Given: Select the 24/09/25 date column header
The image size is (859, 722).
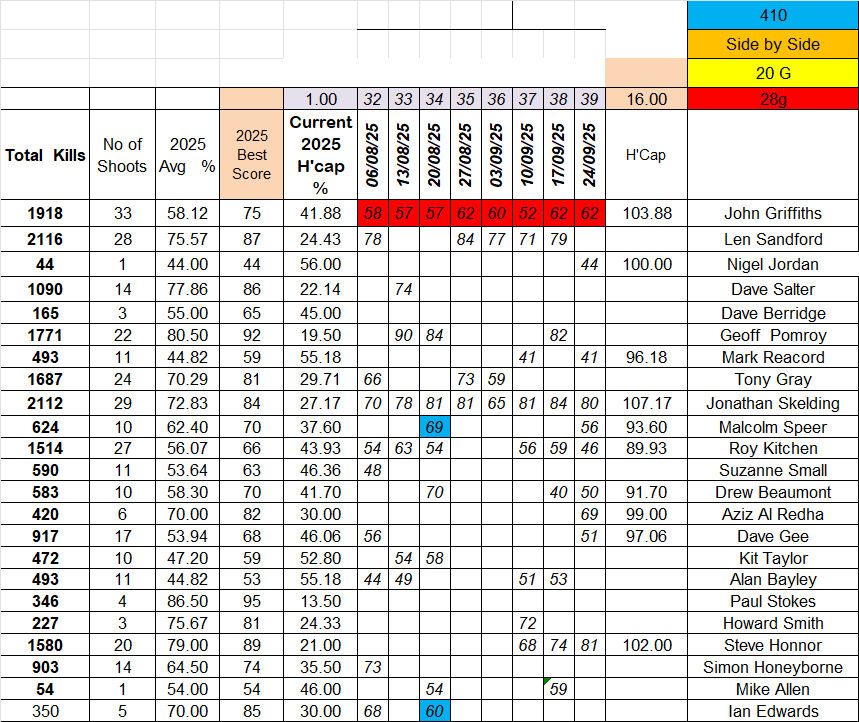Looking at the screenshot, I should click(x=590, y=155).
